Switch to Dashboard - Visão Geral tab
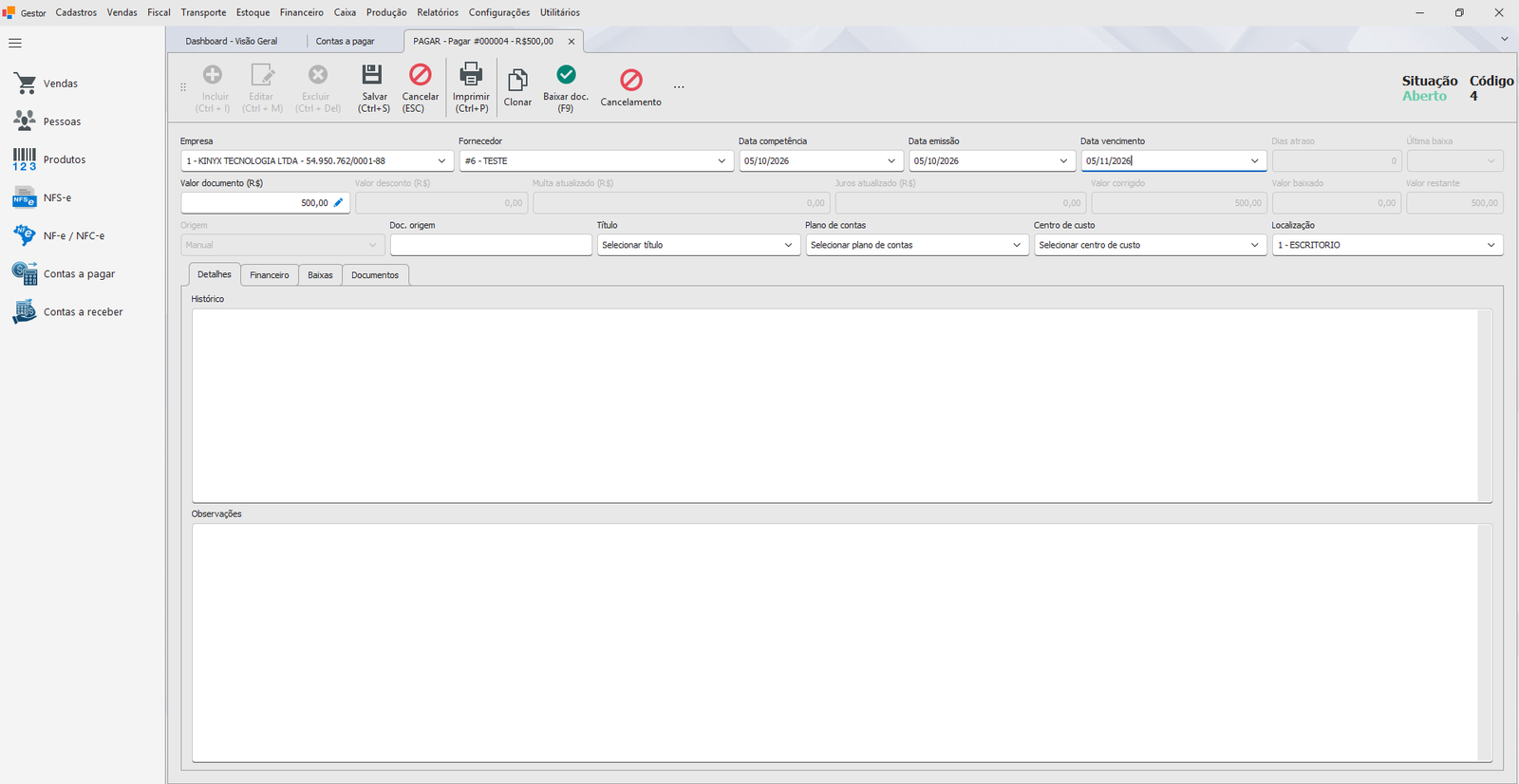This screenshot has width=1519, height=784. coord(232,42)
